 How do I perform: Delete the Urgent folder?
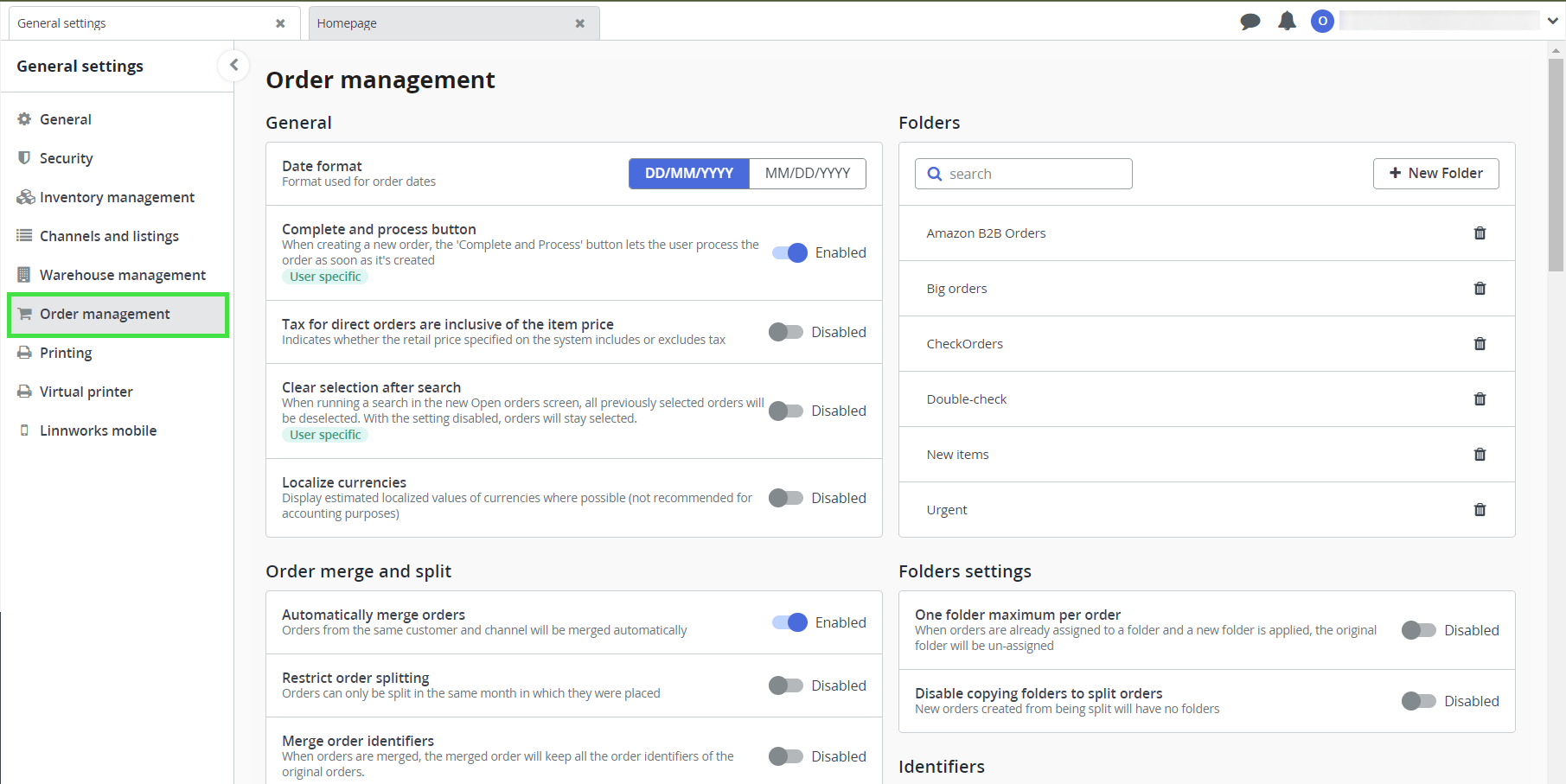tap(1480, 510)
